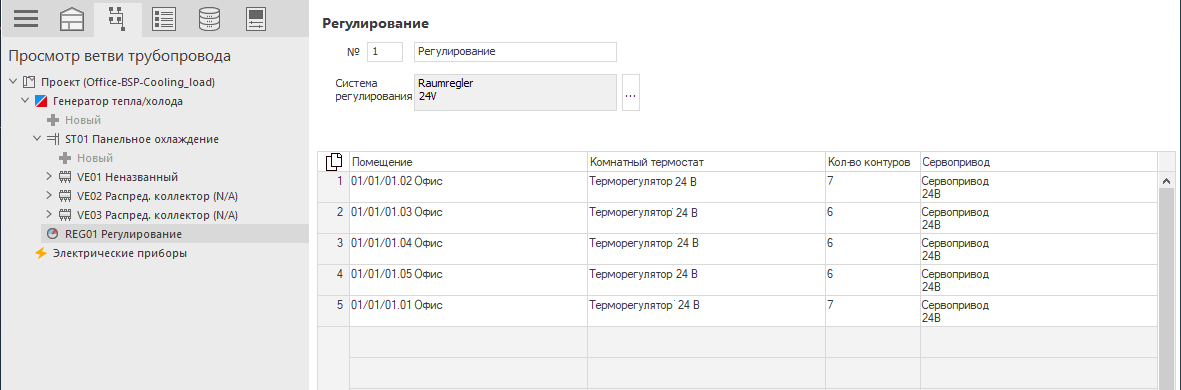This screenshot has width=1181, height=390.
Task: Click plus icon of Новый under ST01
Action: (65, 158)
